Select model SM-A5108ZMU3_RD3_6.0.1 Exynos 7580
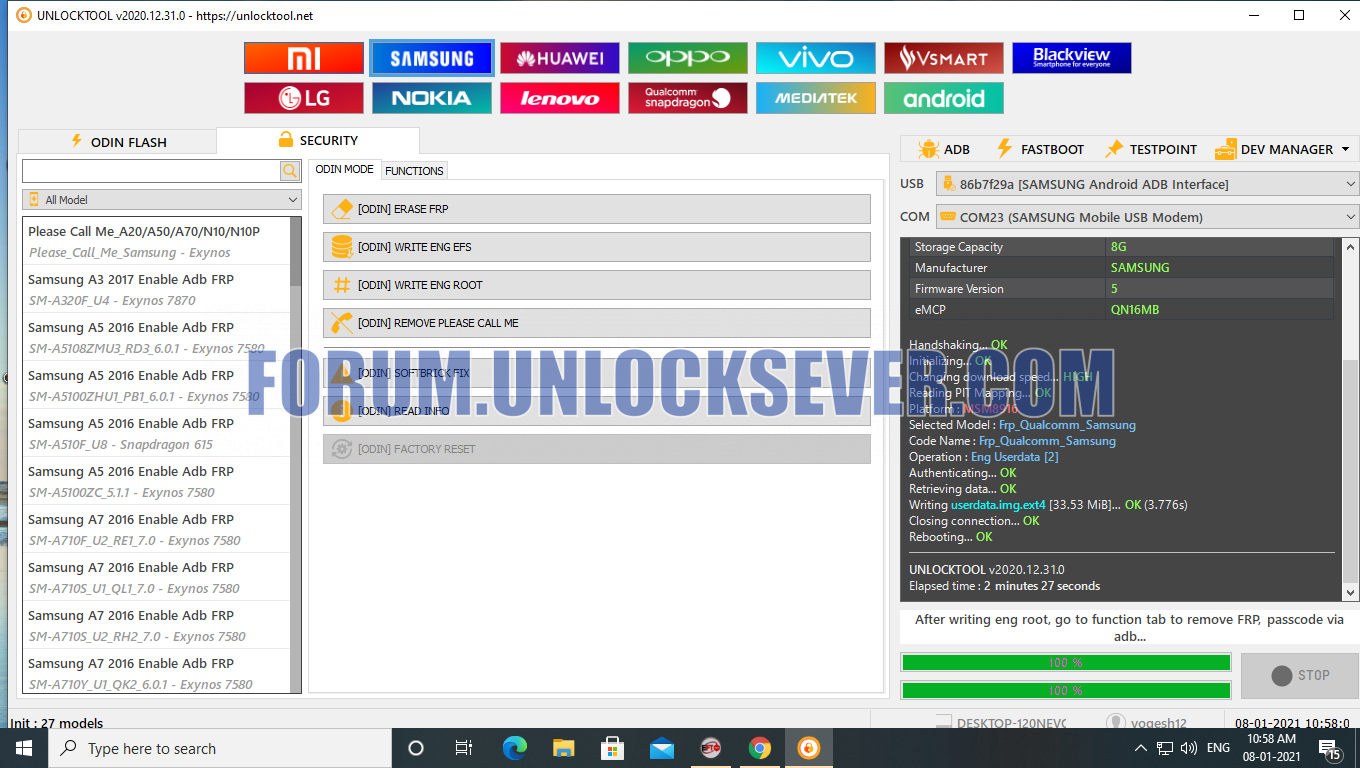Viewport: 1360px width, 768px height. tap(157, 337)
